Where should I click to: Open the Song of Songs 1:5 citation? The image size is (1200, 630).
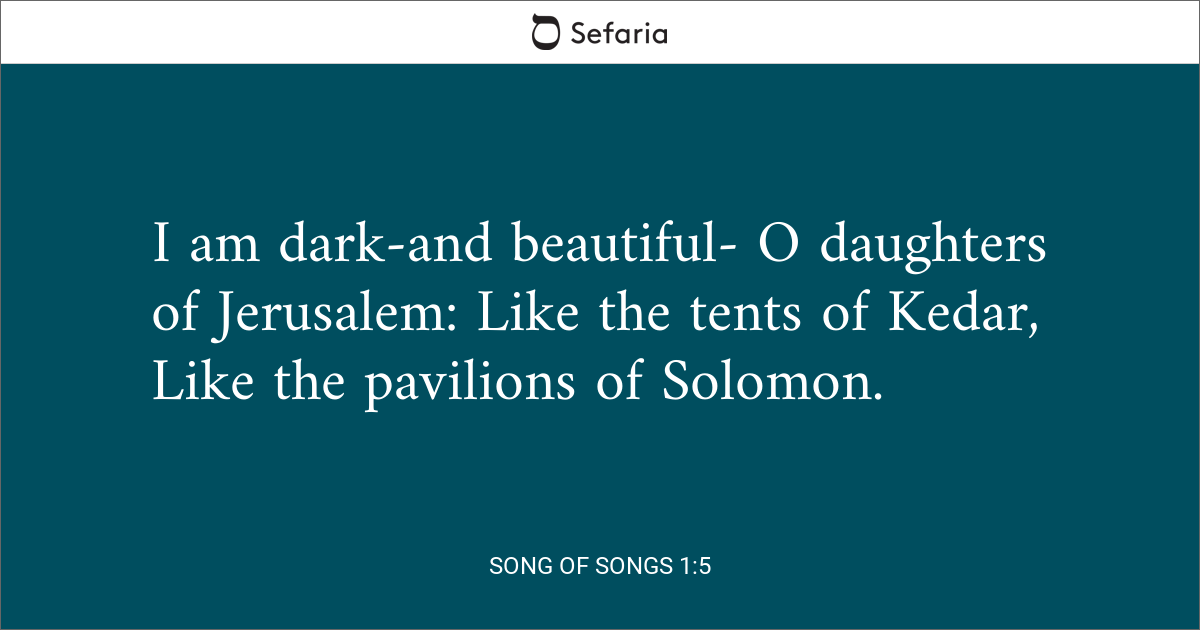[600, 566]
